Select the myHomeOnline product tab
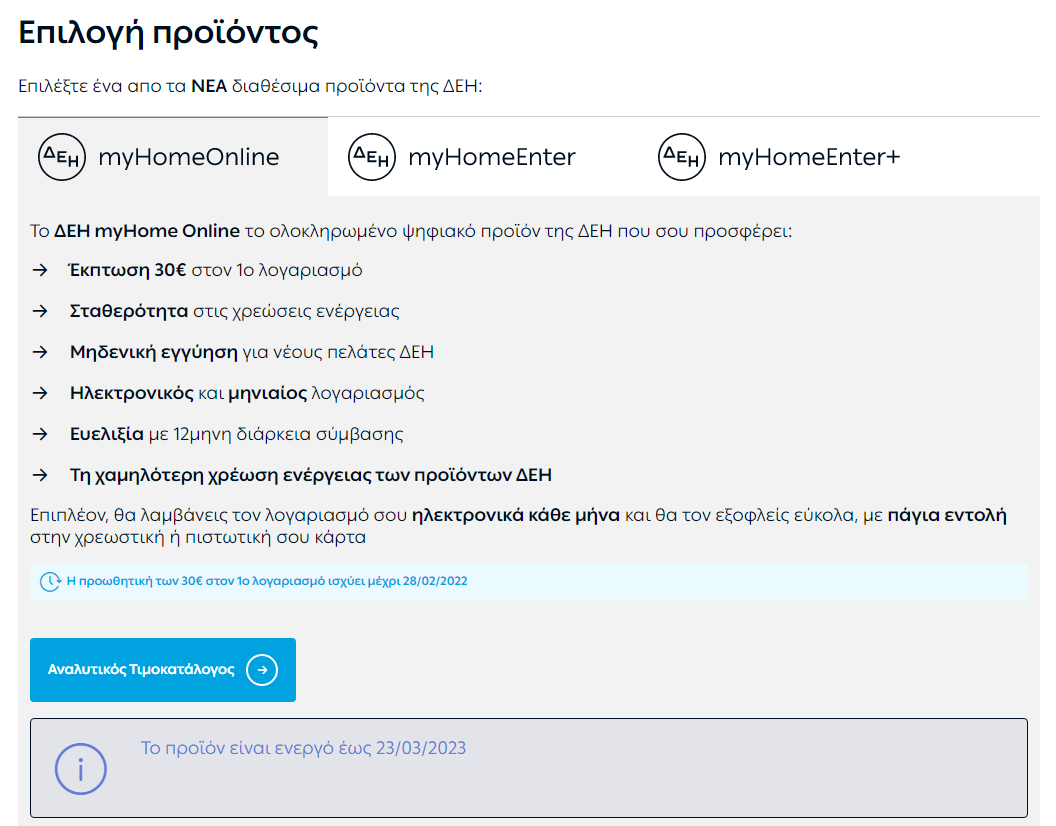 tap(172, 157)
